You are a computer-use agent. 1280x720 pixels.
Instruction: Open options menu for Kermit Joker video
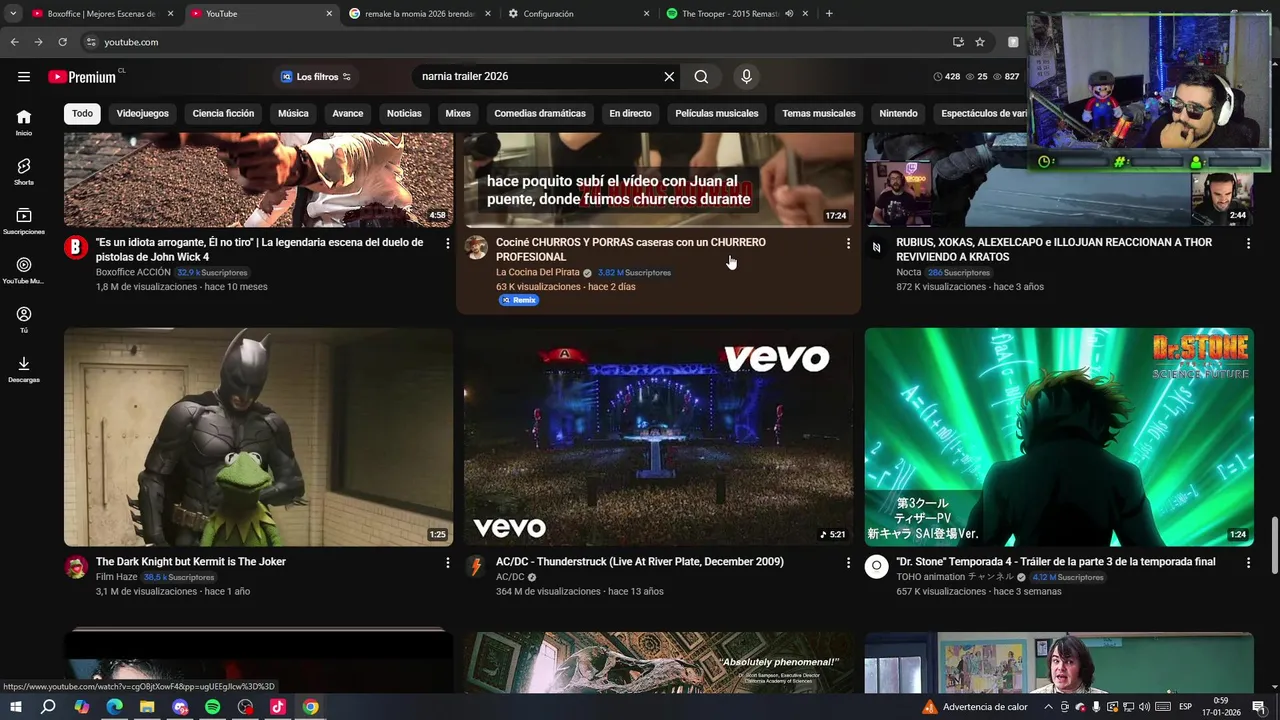point(448,563)
